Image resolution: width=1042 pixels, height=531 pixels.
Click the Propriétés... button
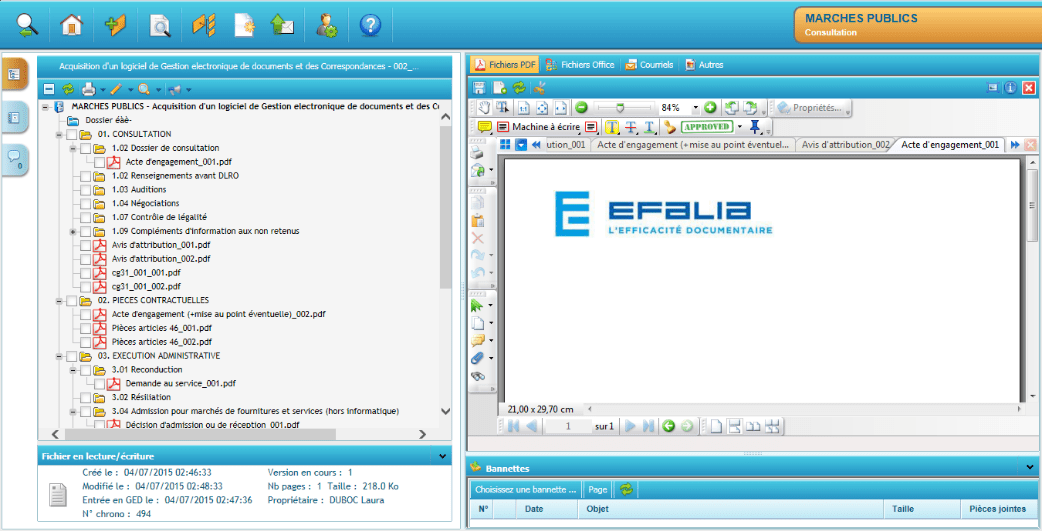[x=810, y=107]
